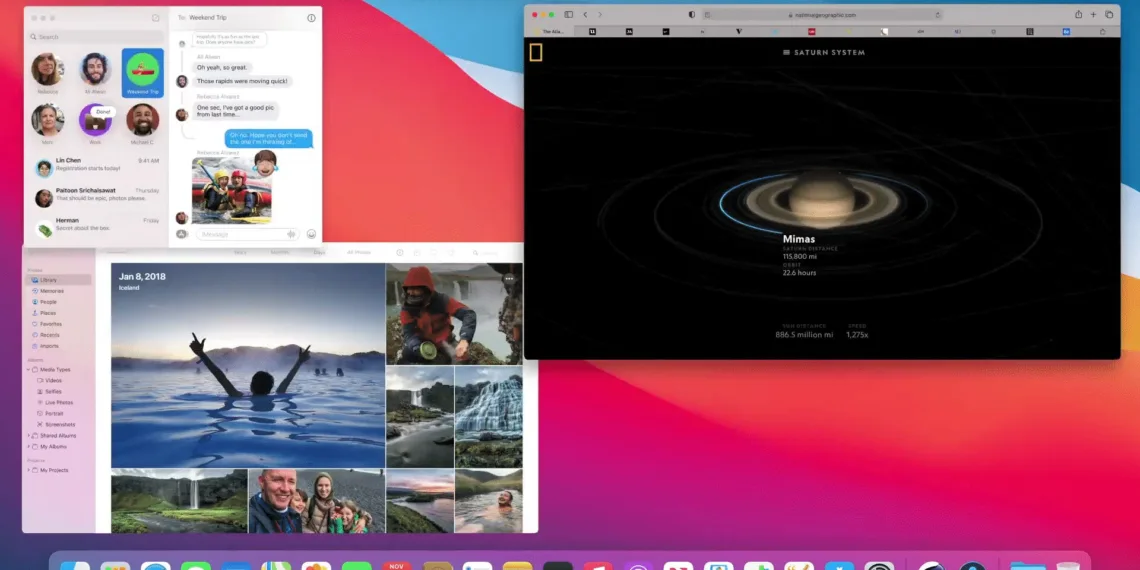
Task: Switch to the All Photos view
Action: pos(358,252)
